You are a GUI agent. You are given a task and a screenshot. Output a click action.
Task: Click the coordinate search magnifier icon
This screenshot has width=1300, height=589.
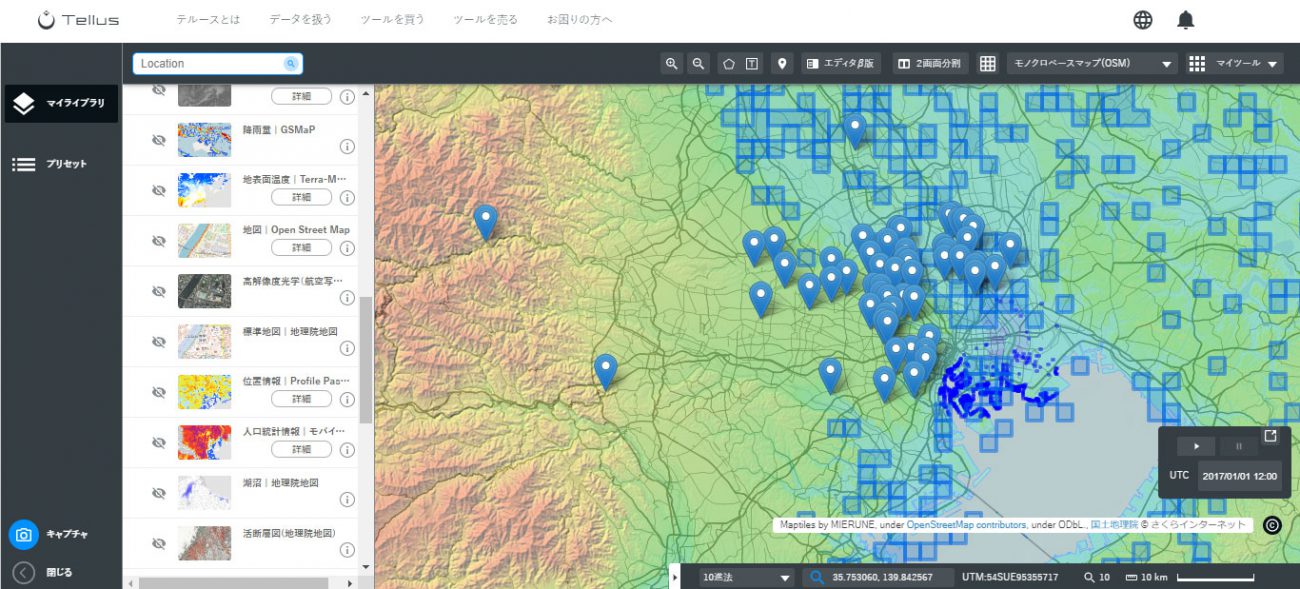click(x=817, y=577)
